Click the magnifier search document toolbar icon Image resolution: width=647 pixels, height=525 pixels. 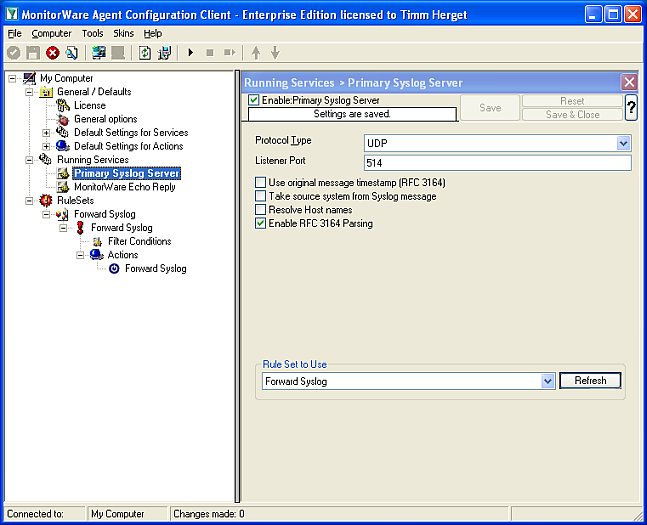(72, 52)
